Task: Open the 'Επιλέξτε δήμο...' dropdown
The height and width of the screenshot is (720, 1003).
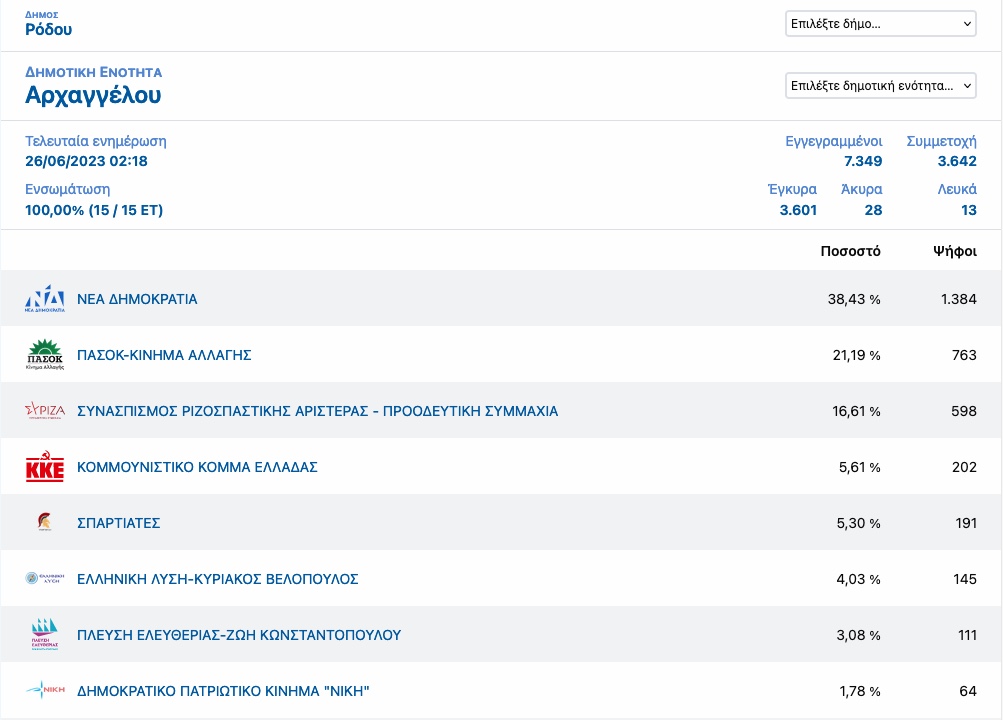Action: pos(881,24)
